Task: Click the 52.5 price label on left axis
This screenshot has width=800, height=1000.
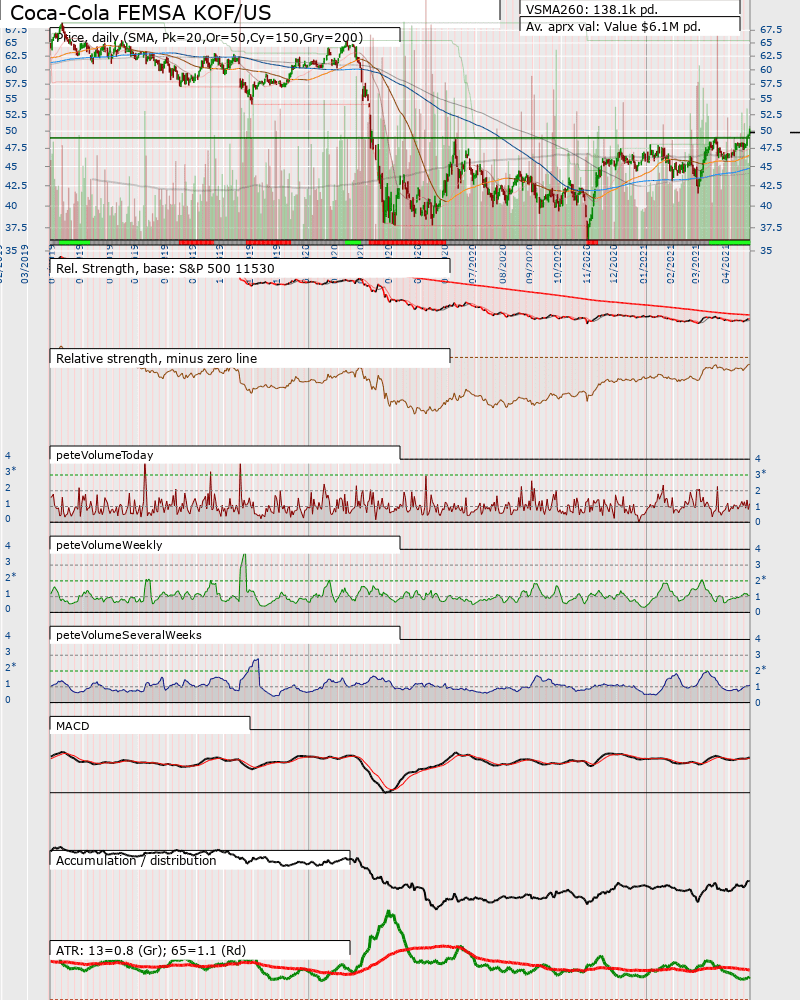Action: [16, 114]
